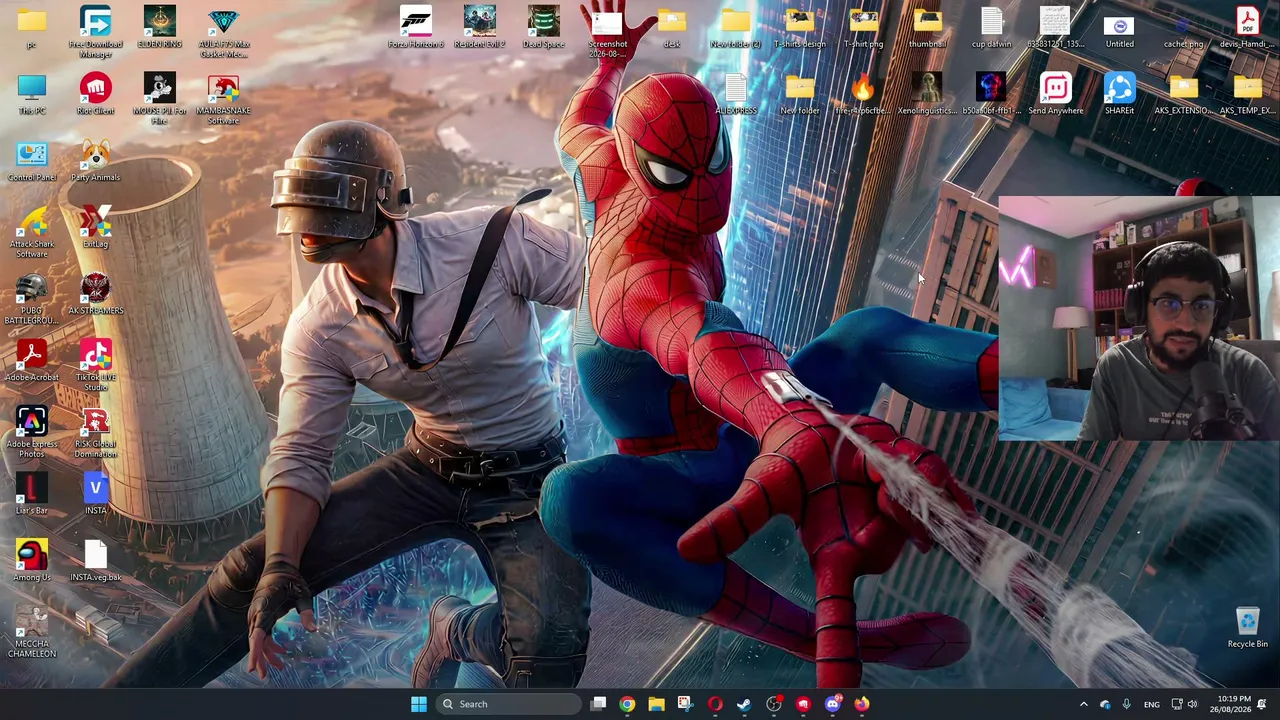
Task: Select the 'desk' folder on desktop
Action: tap(672, 28)
